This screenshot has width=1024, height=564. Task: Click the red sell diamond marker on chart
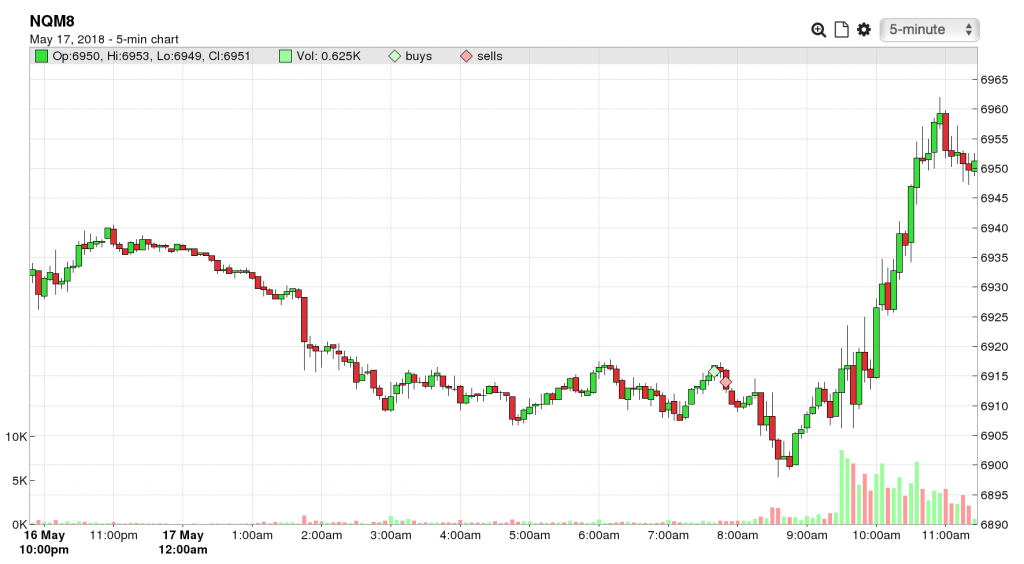[726, 382]
